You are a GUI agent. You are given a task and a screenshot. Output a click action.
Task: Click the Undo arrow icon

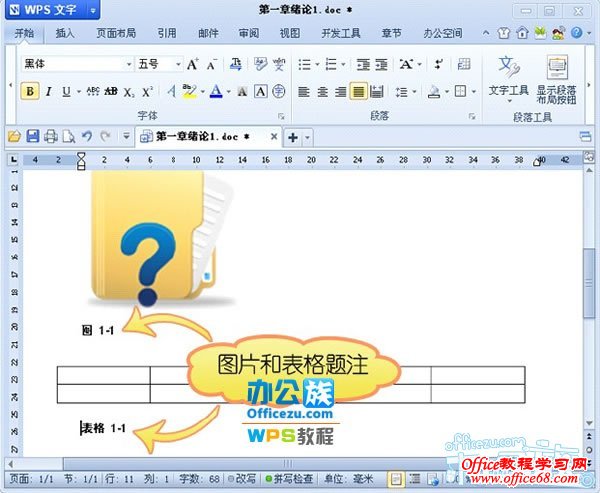[86, 136]
